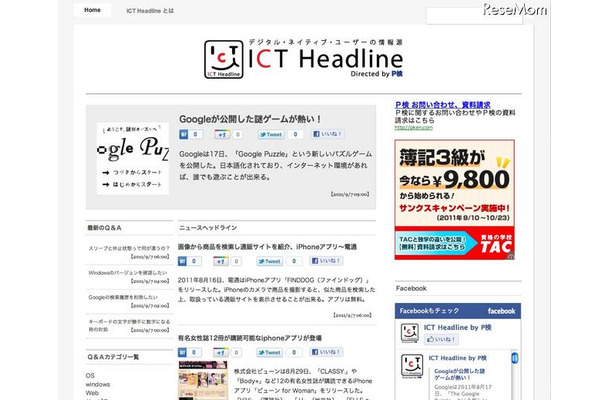Click Tweet button on Google game article

point(271,135)
